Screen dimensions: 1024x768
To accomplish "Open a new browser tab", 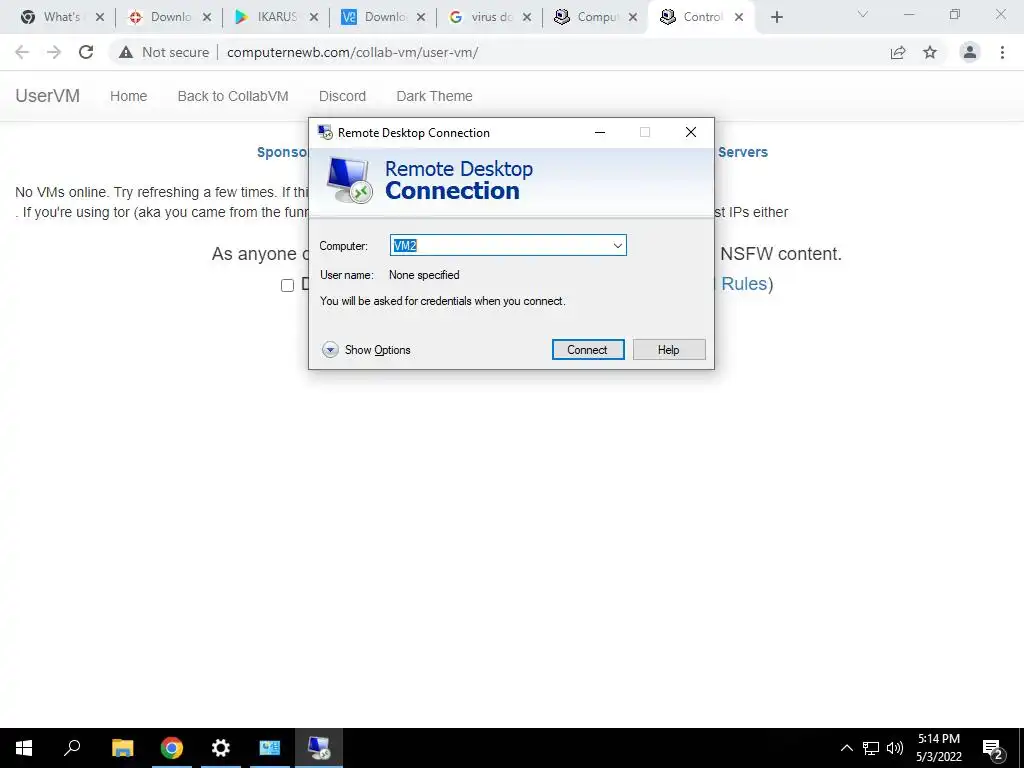I will (776, 18).
